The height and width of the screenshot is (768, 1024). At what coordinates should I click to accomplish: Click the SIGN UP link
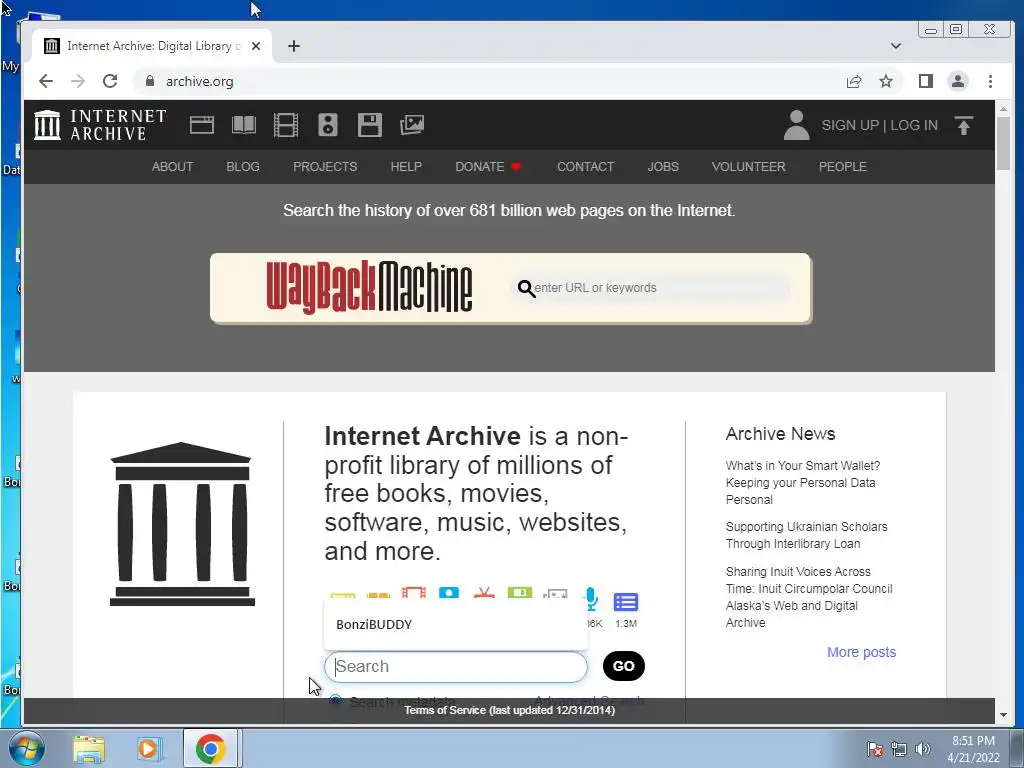(x=850, y=125)
